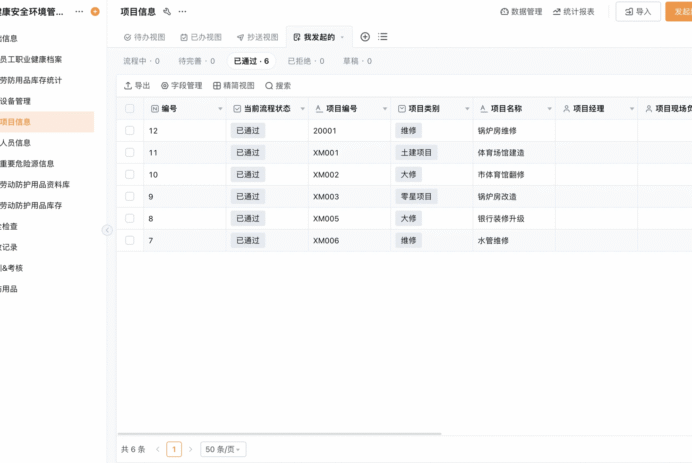Click project number cell 20001
The height and width of the screenshot is (463, 692).
pyautogui.click(x=325, y=131)
